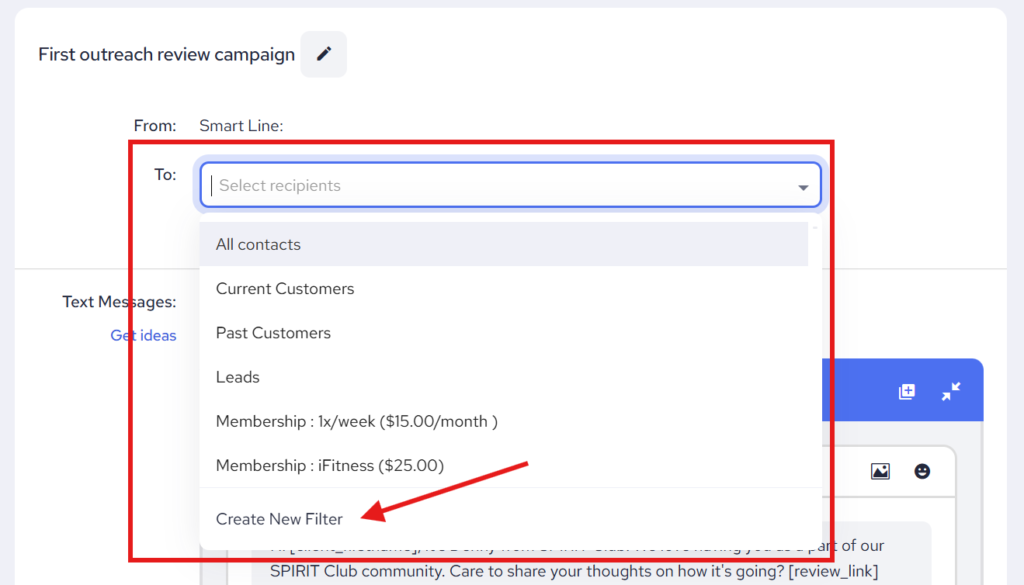Click the Smart Line sender value
Image resolution: width=1024 pixels, height=585 pixels.
point(241,126)
